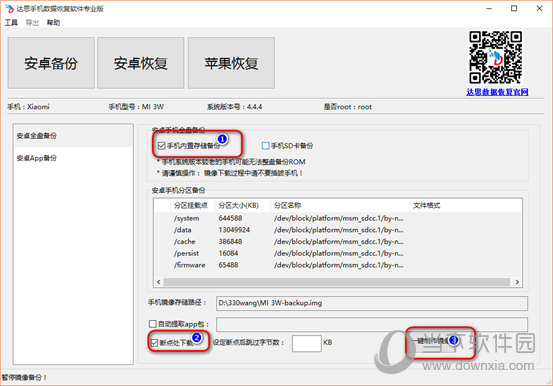This screenshot has width=553, height=386.
Task: Select the /persist partition row
Action: point(338,253)
